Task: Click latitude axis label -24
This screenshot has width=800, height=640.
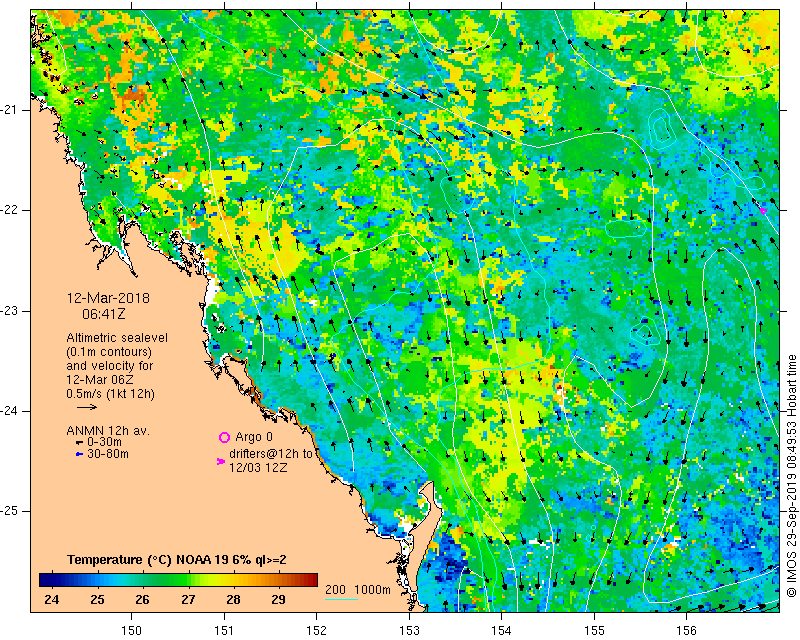Action: click(x=9, y=411)
